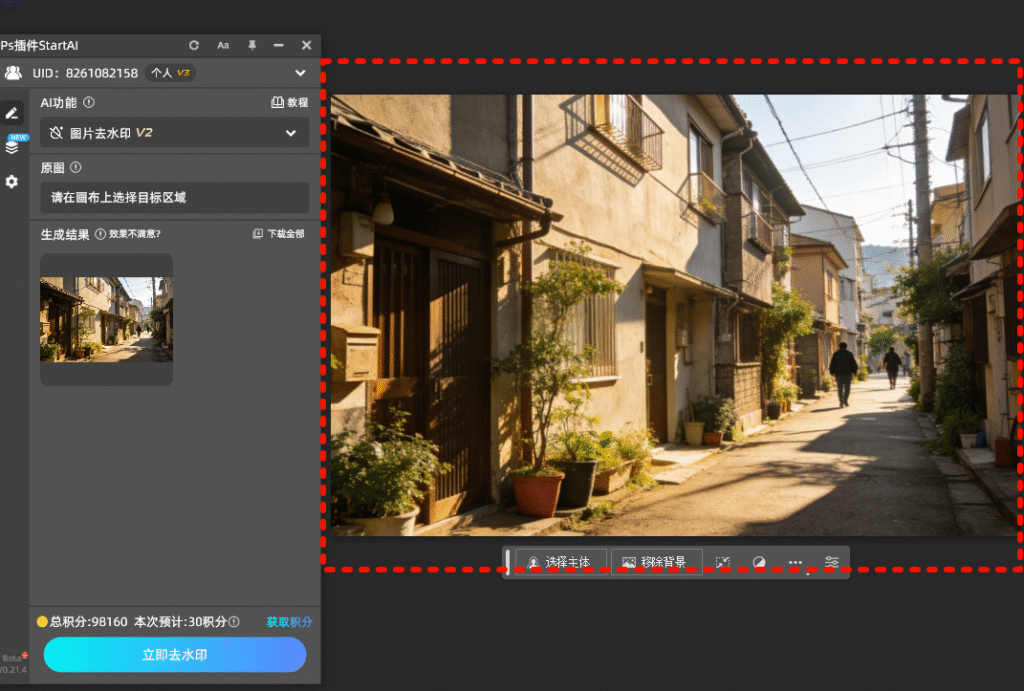Click 下载全部 to download all results

point(279,234)
